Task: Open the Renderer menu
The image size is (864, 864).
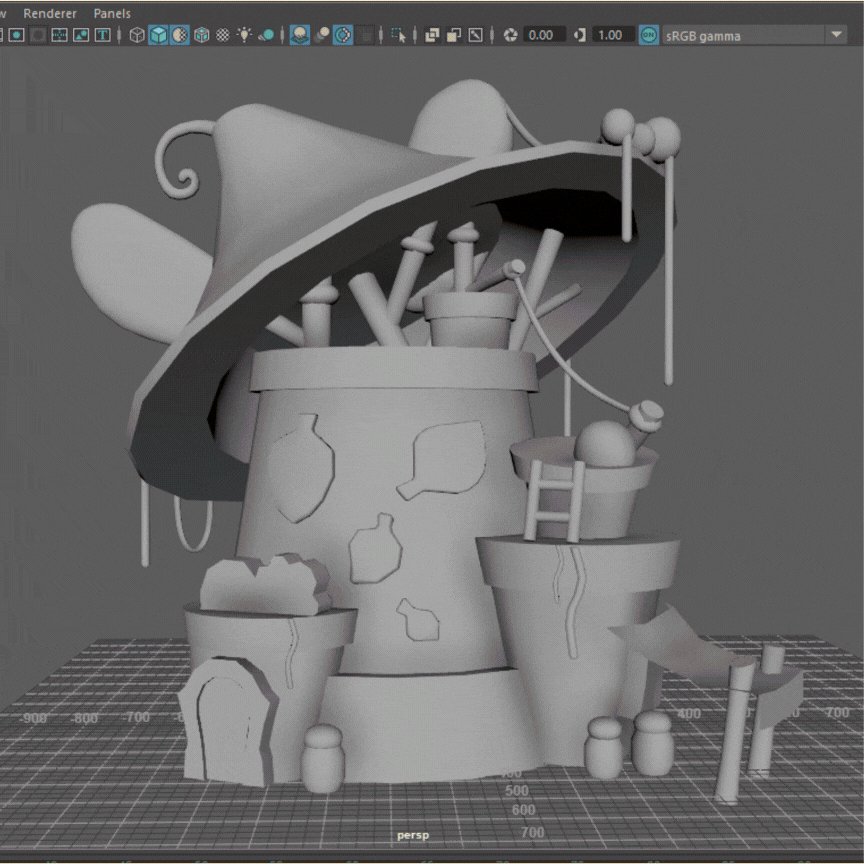Action: [50, 14]
